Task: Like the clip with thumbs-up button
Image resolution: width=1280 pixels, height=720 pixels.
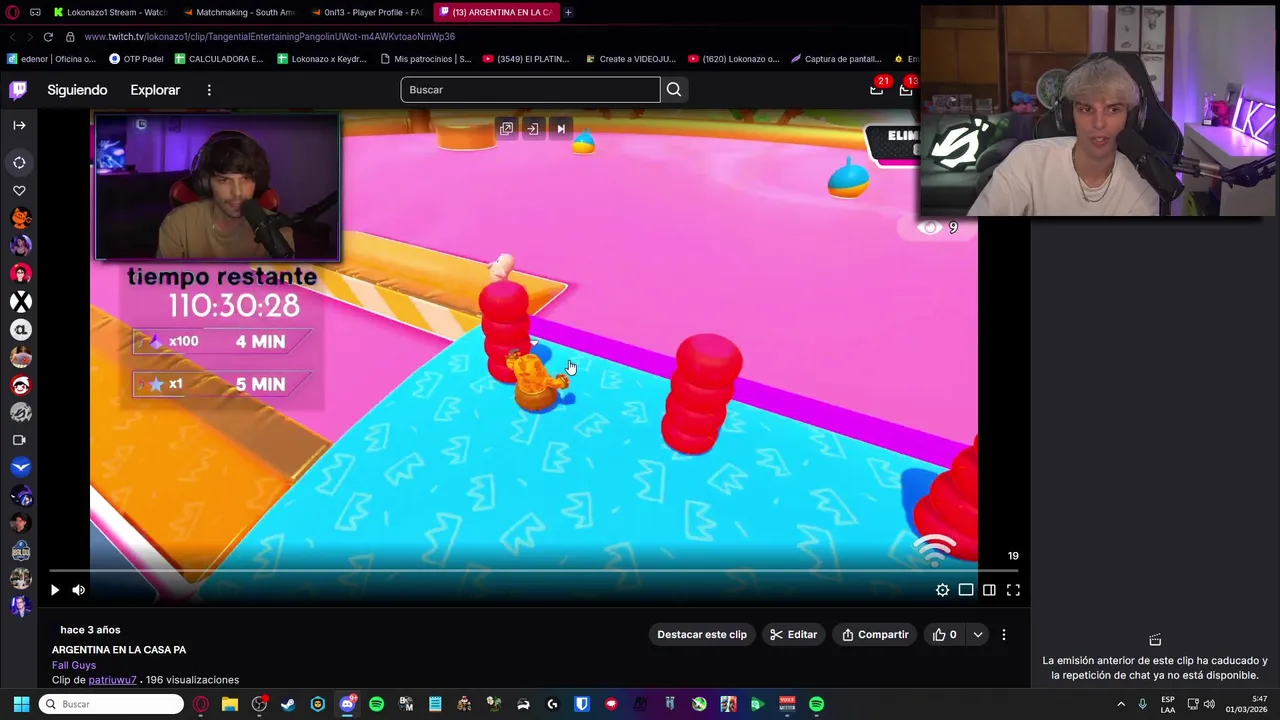Action: [945, 634]
